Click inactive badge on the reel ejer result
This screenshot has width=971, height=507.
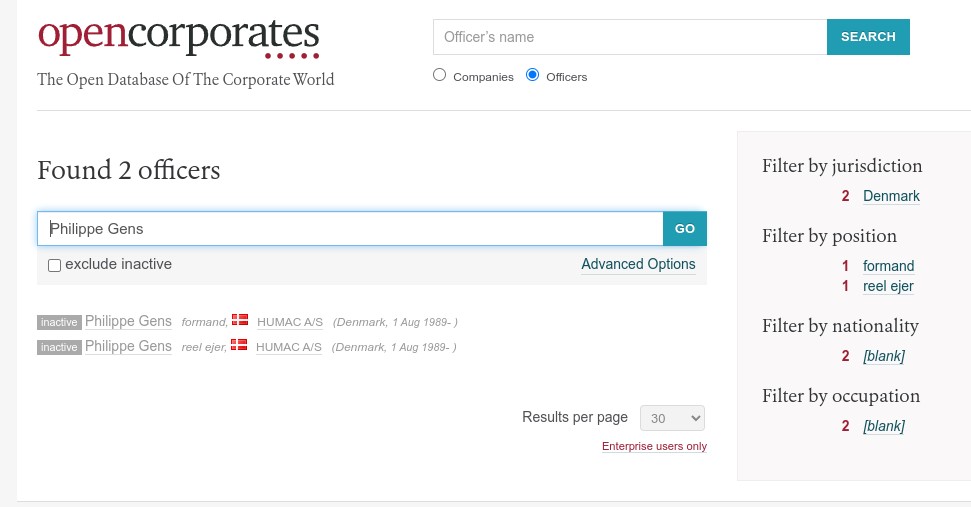59,347
